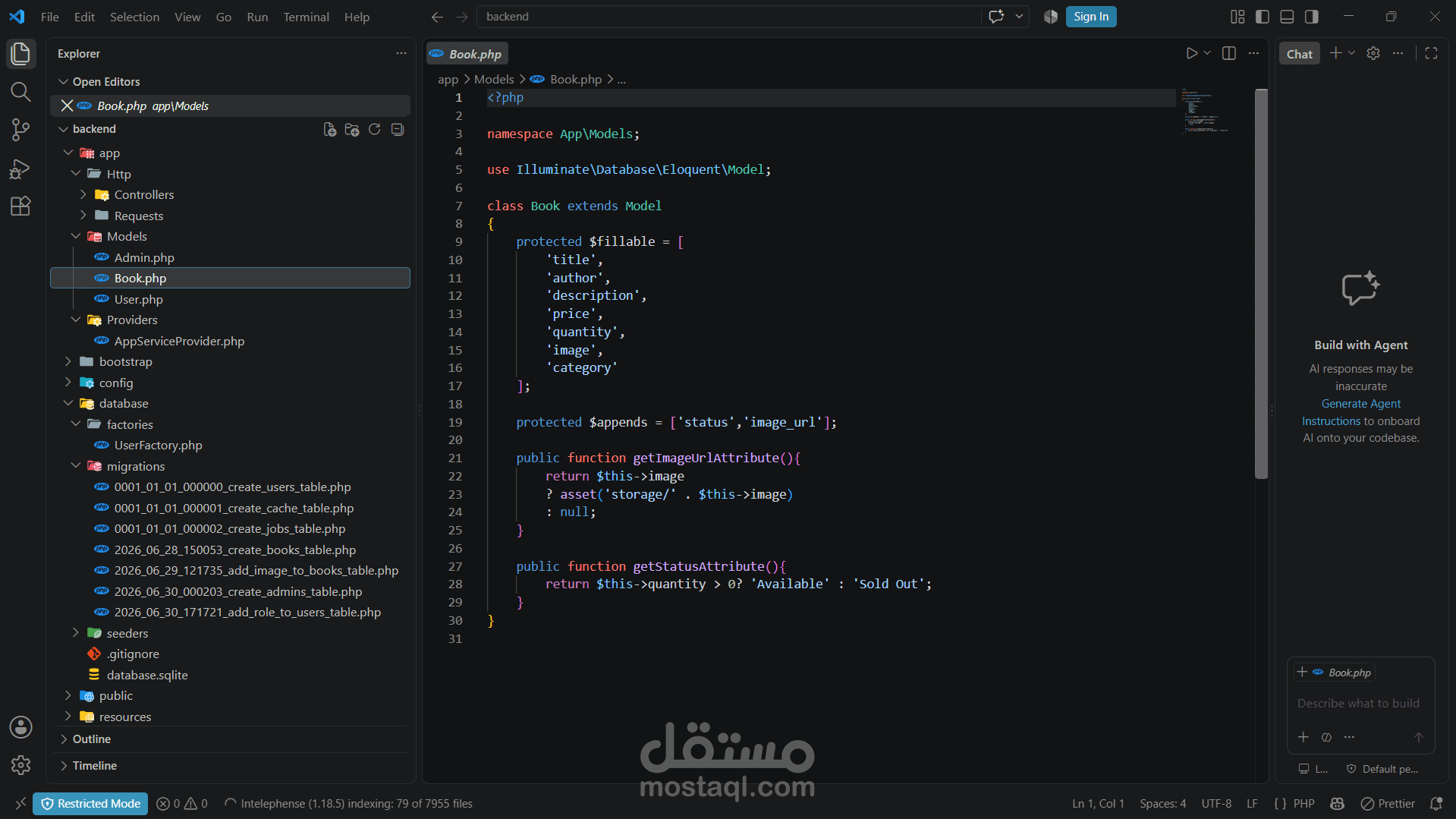Open AppServiceProvider.php file
The width and height of the screenshot is (1456, 819).
pos(179,342)
